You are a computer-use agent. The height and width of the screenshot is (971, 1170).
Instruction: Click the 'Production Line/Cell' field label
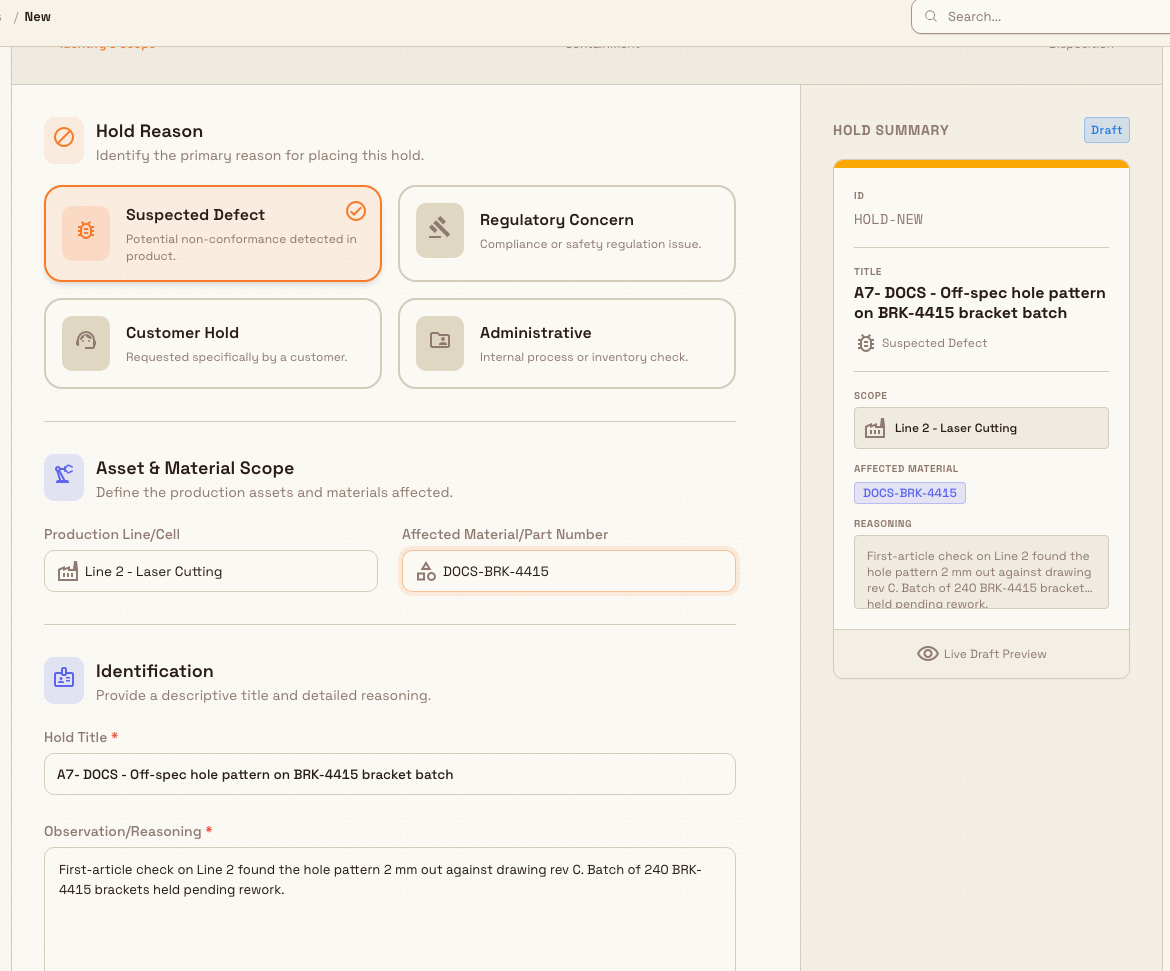[x=112, y=534]
